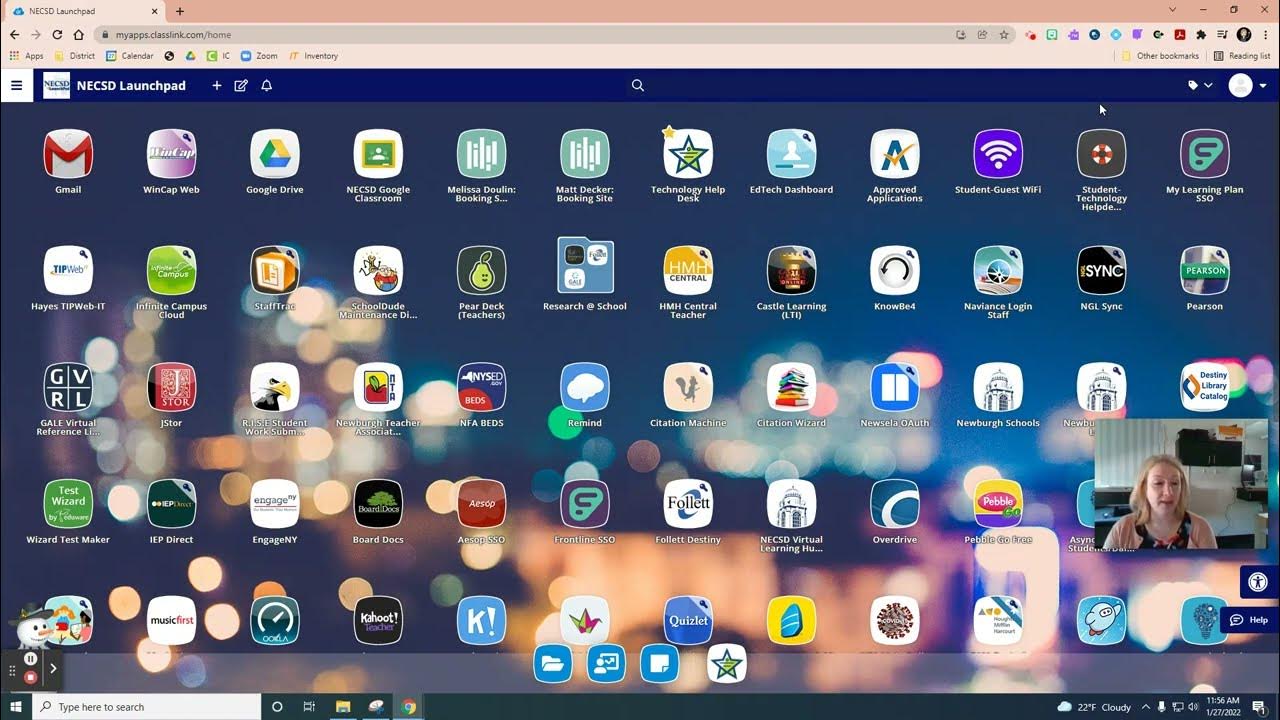The height and width of the screenshot is (720, 1280).
Task: Launch HMH Central Teacher
Action: tap(688, 271)
